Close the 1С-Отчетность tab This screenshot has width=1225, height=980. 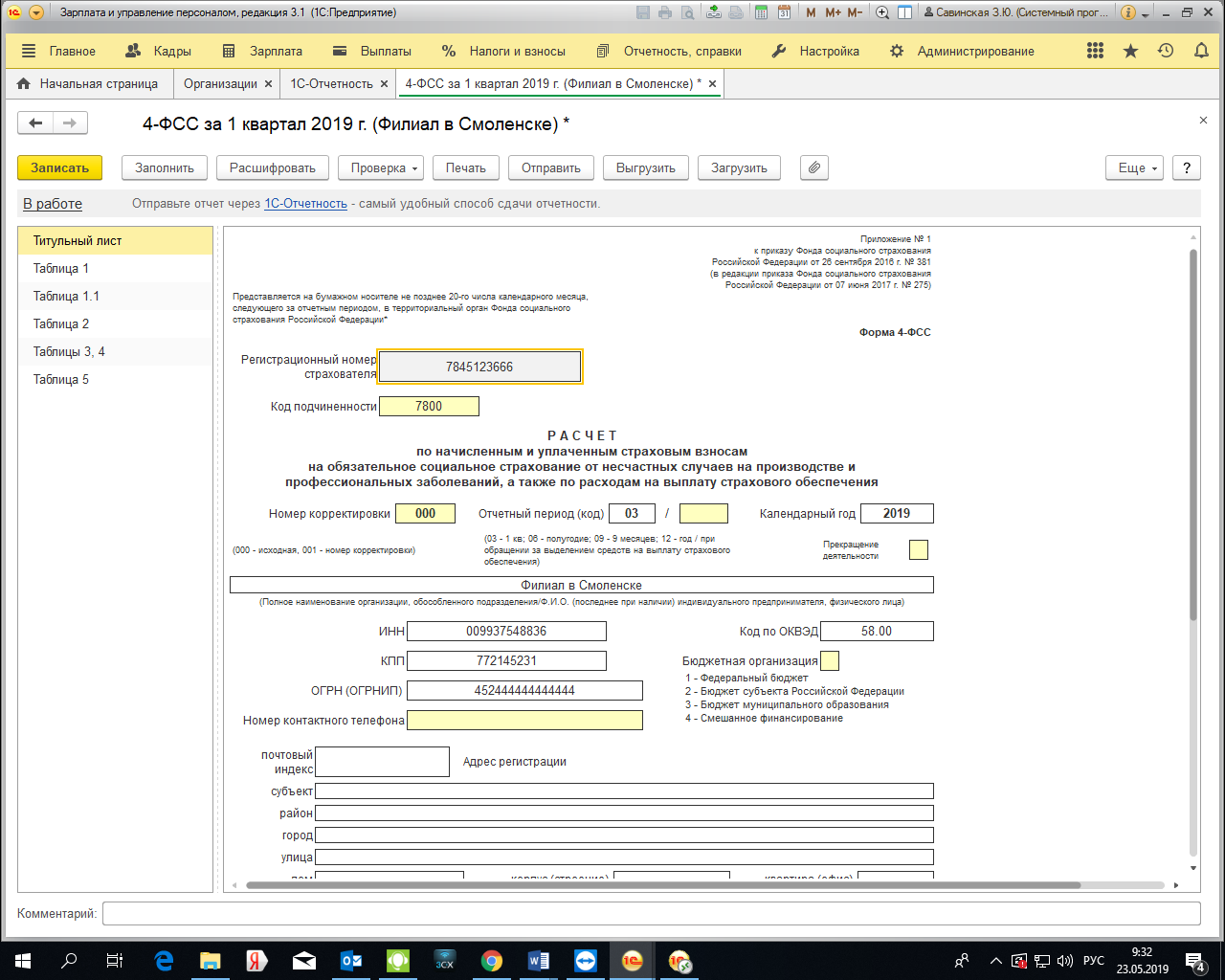click(385, 84)
